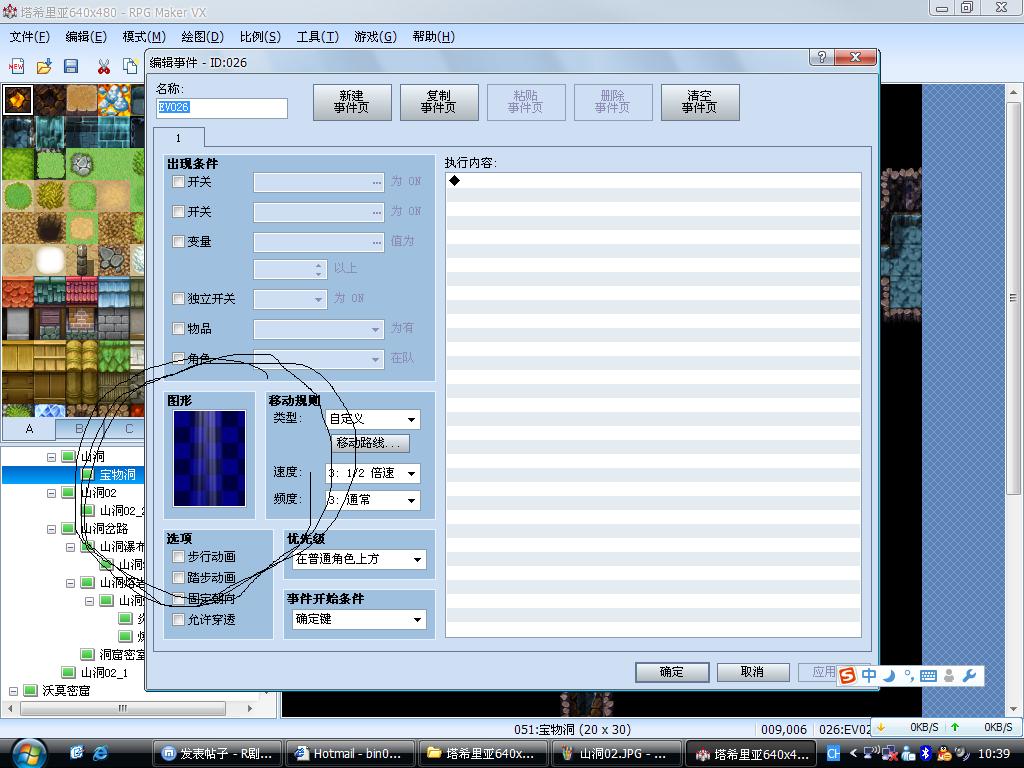Click the New project toolbar icon

[16, 66]
